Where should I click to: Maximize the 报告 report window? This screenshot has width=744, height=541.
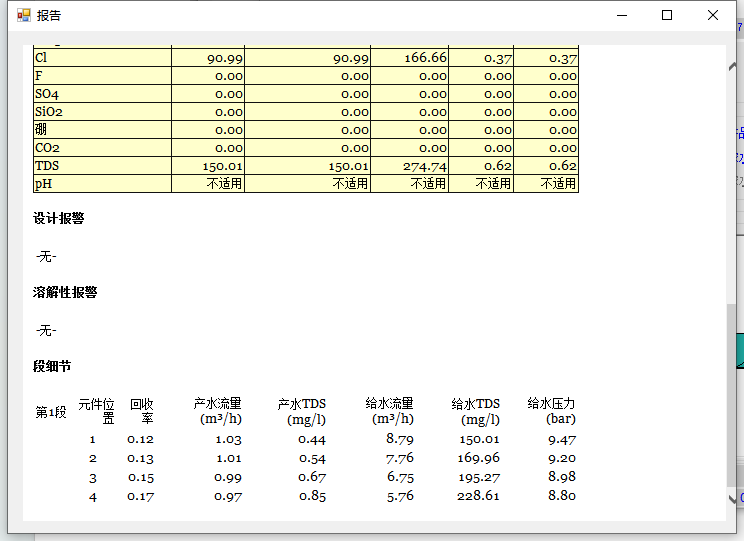coord(667,15)
